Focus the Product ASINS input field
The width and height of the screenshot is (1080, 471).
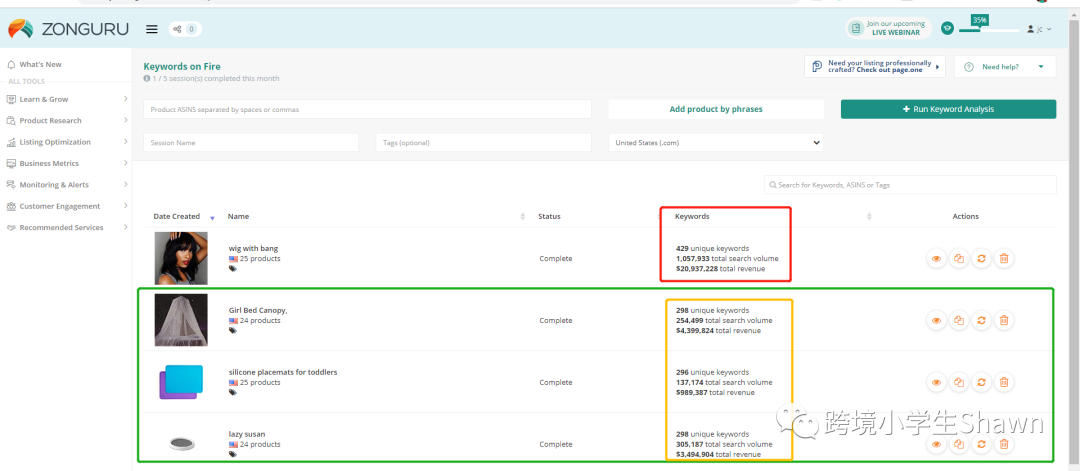pyautogui.click(x=367, y=109)
